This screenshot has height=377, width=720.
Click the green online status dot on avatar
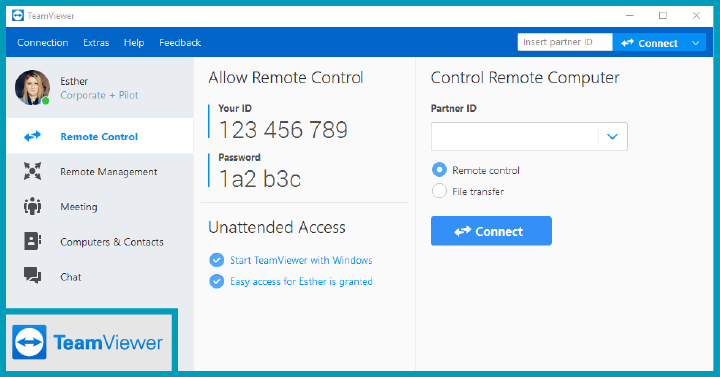pos(45,101)
